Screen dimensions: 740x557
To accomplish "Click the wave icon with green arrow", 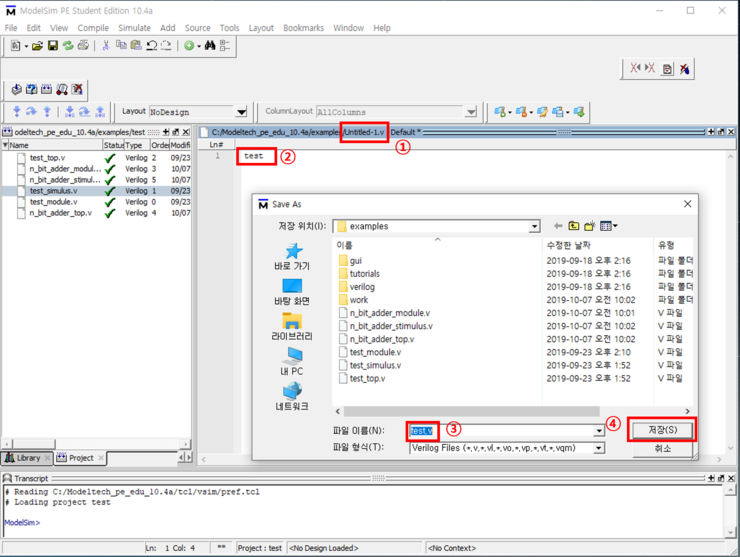I will (x=579, y=111).
